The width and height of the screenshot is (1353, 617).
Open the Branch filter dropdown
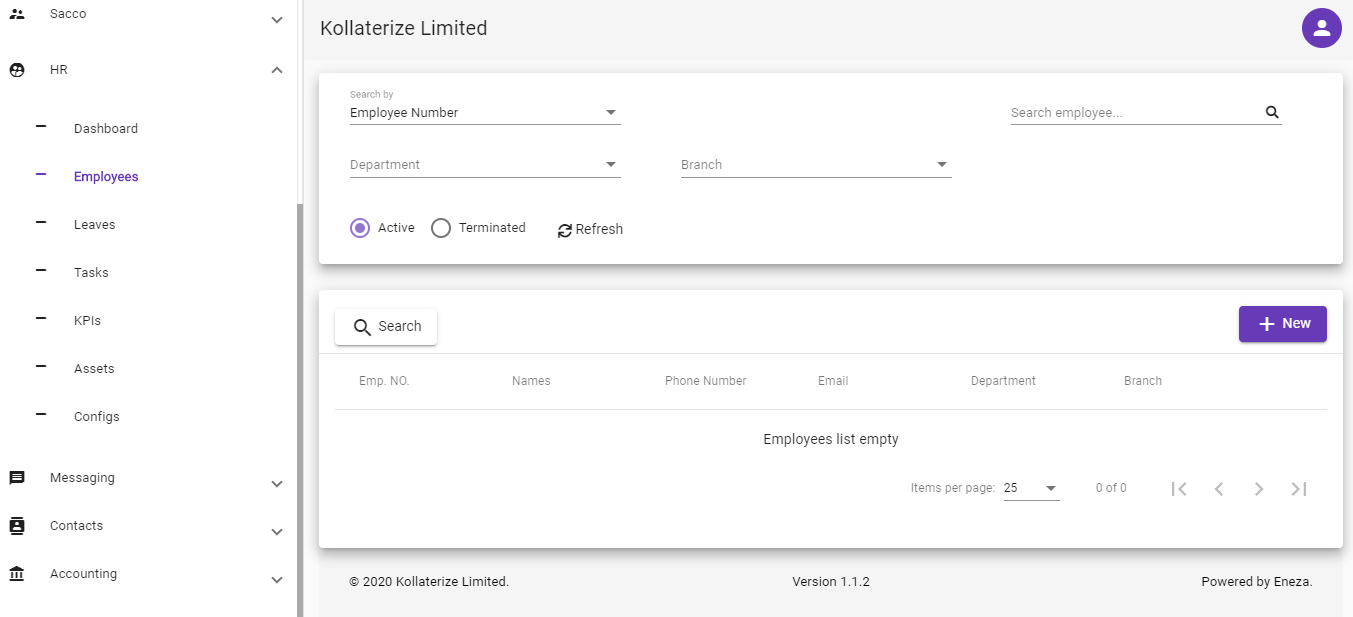816,165
